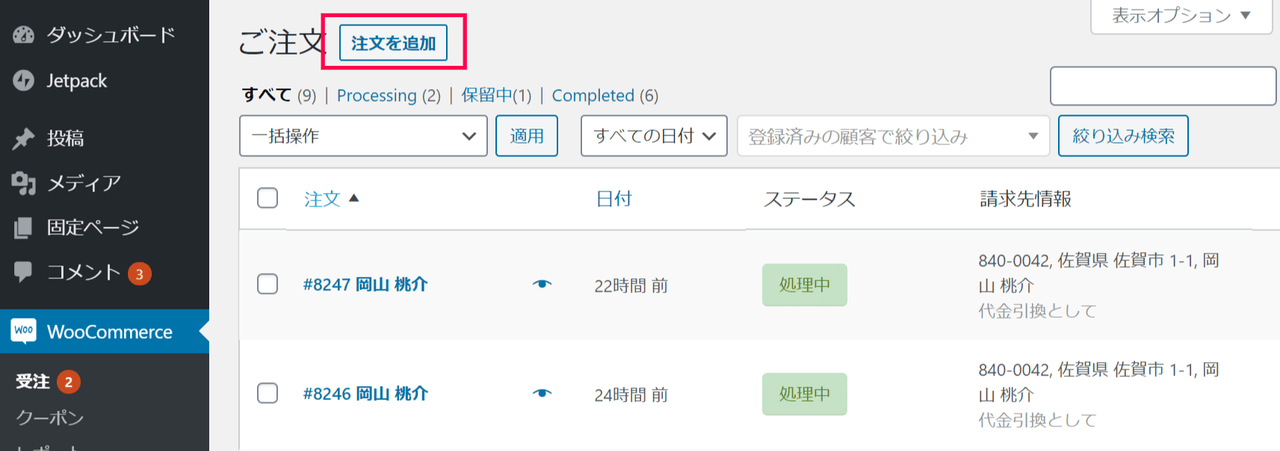Click the WooCommerce logo icon

point(24,331)
